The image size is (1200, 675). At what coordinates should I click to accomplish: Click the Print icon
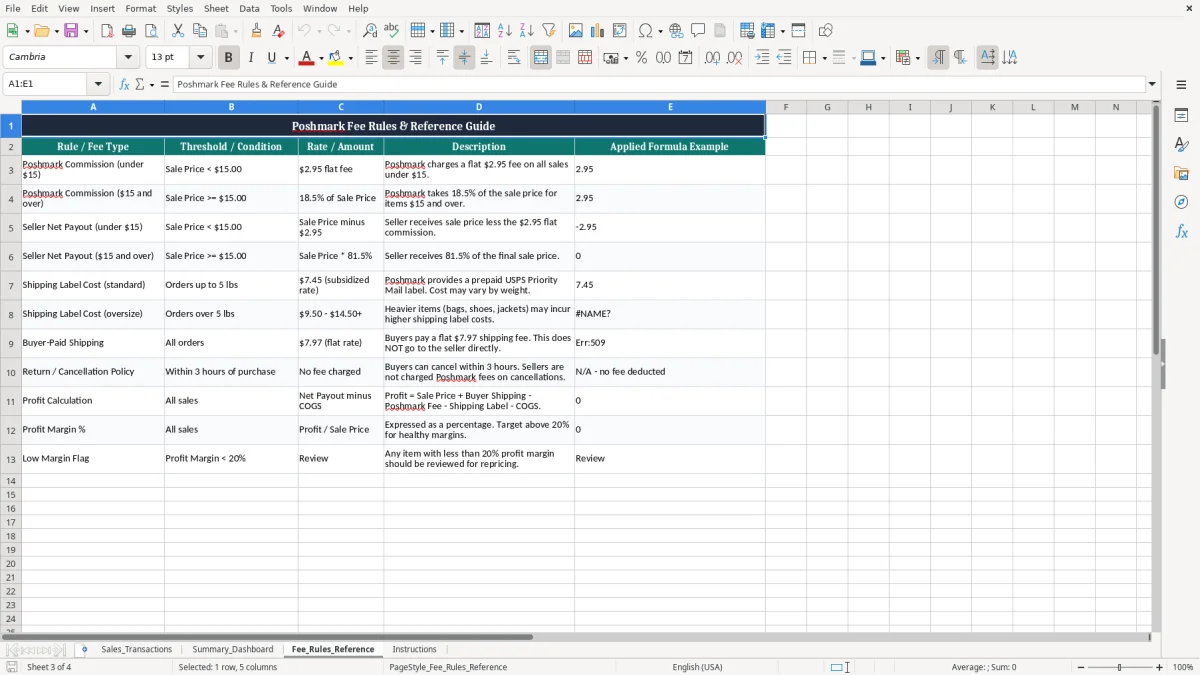pyautogui.click(x=128, y=31)
